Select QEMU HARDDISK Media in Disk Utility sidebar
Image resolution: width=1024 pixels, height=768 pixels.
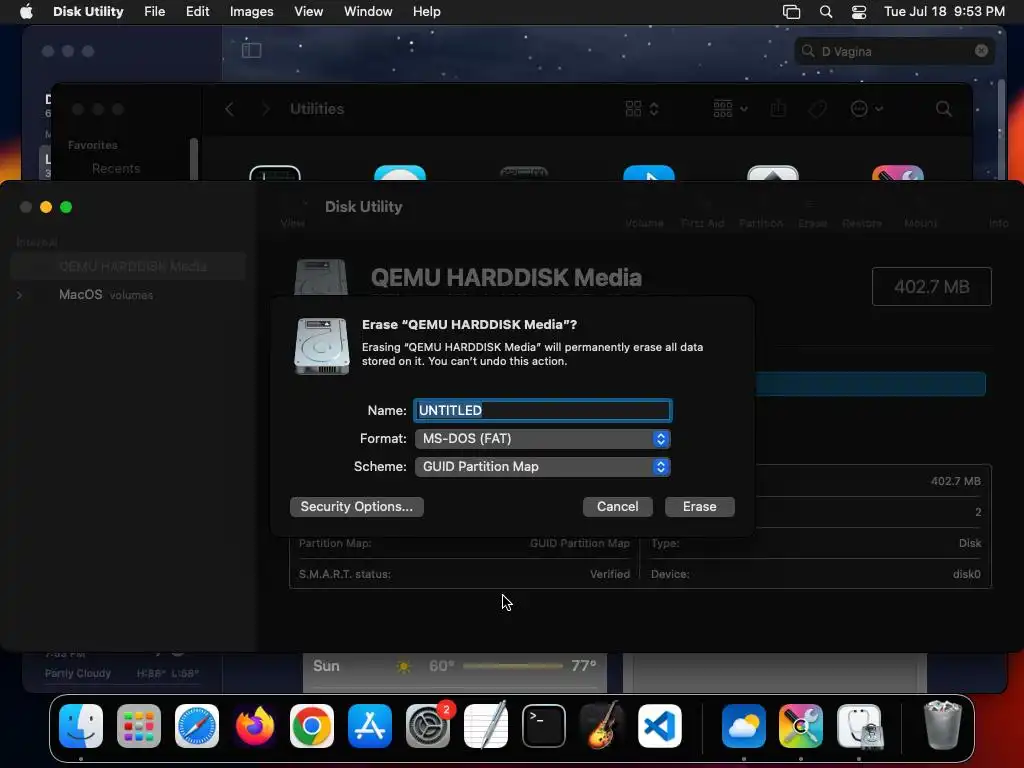(x=128, y=266)
